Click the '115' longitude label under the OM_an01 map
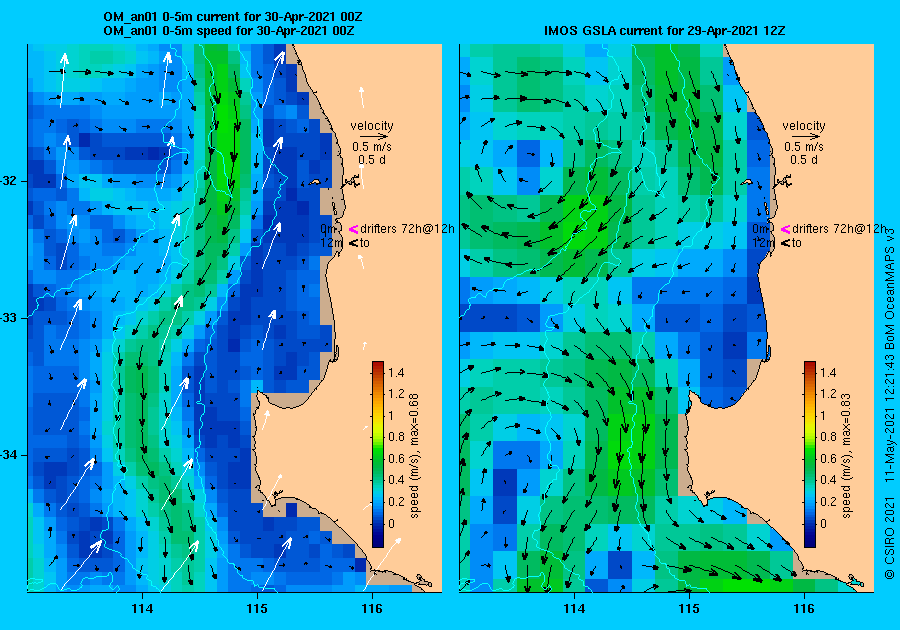This screenshot has width=900, height=630. click(257, 609)
